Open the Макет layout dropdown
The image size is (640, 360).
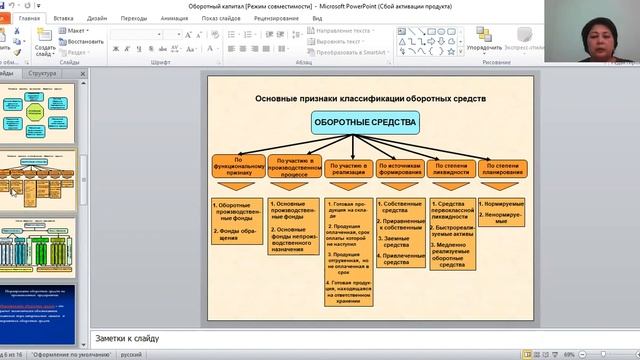coord(74,31)
